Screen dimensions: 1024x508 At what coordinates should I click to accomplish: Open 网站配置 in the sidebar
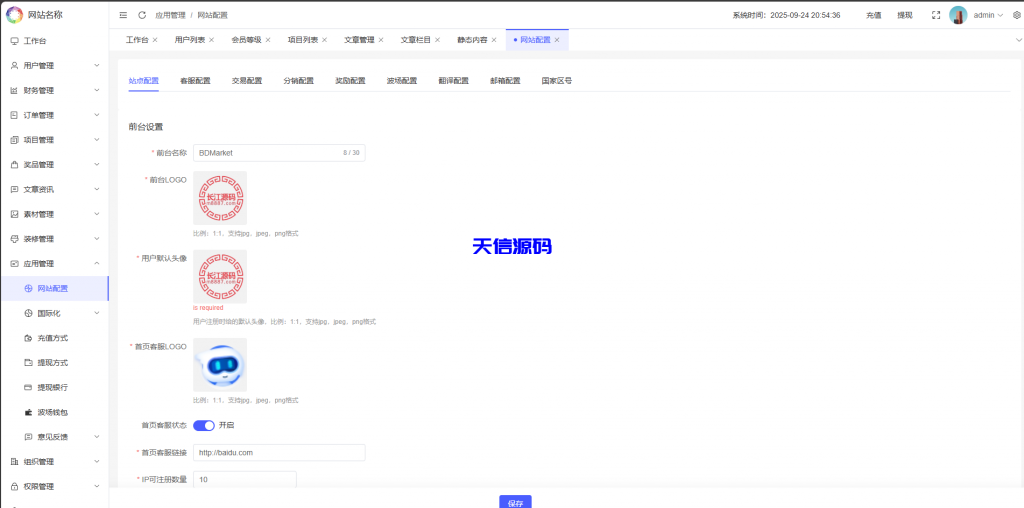click(53, 288)
